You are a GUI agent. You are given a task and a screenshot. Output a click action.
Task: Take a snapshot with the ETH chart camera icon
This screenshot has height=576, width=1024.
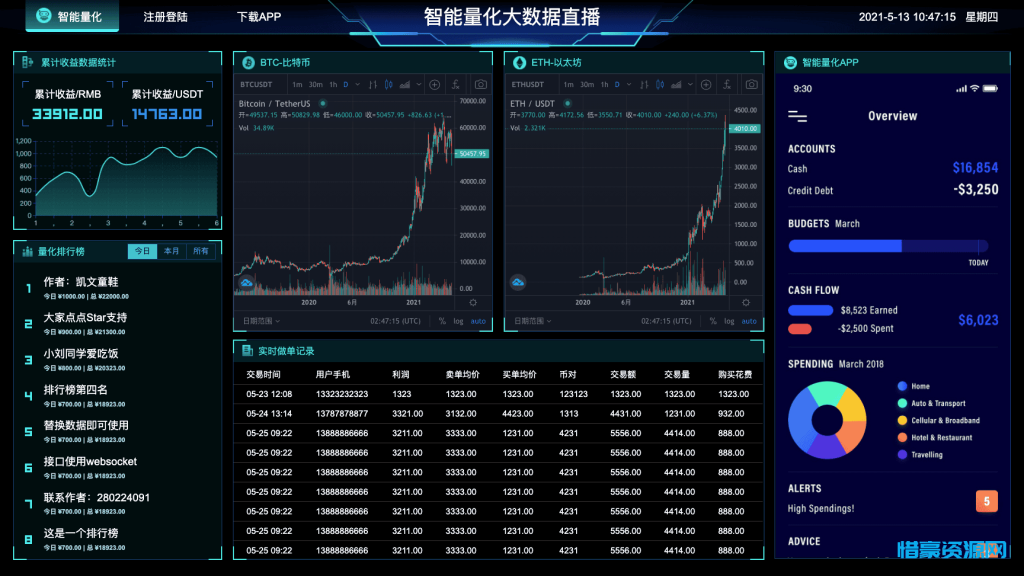coord(751,85)
